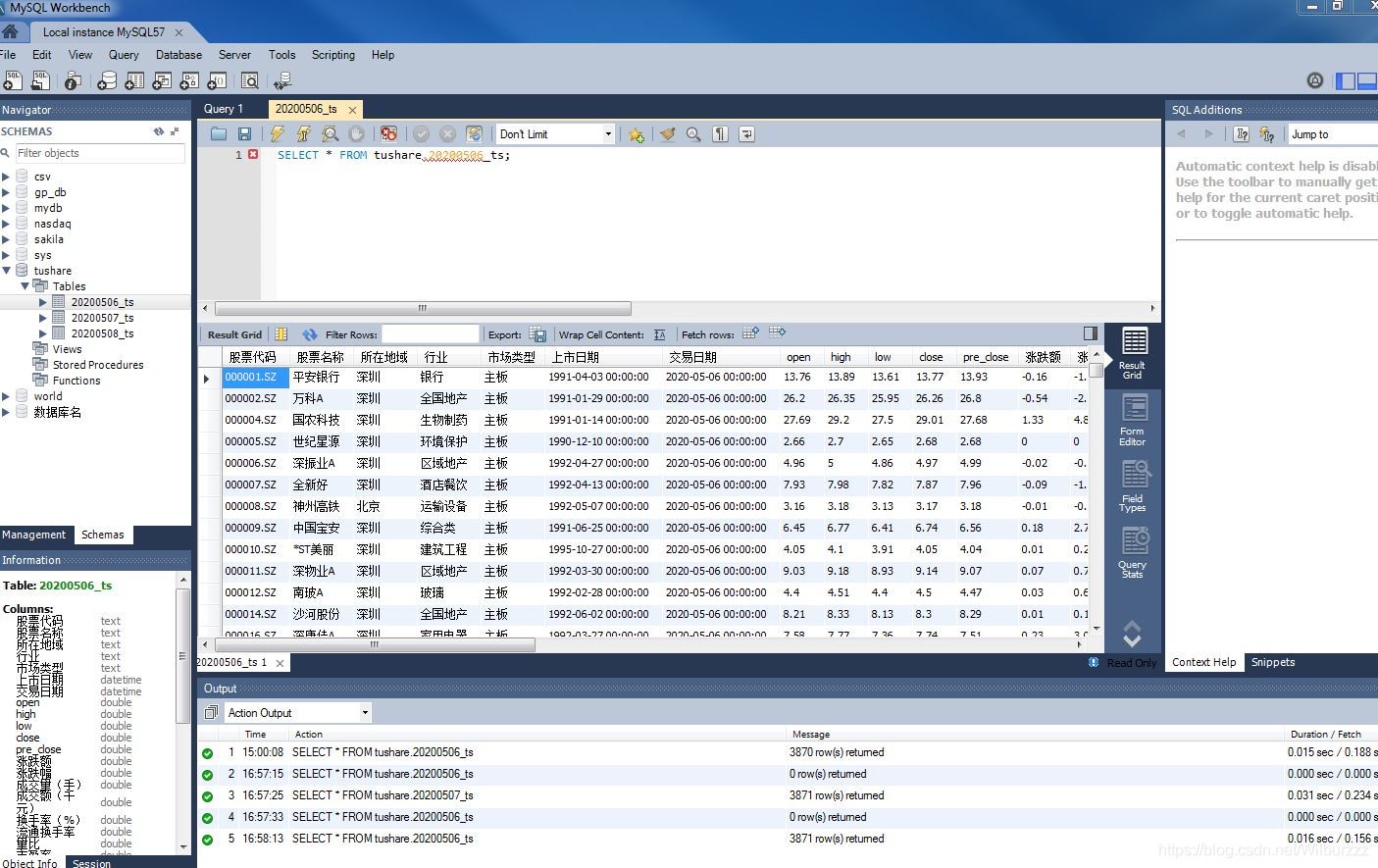Open the Session tab

coord(91,863)
